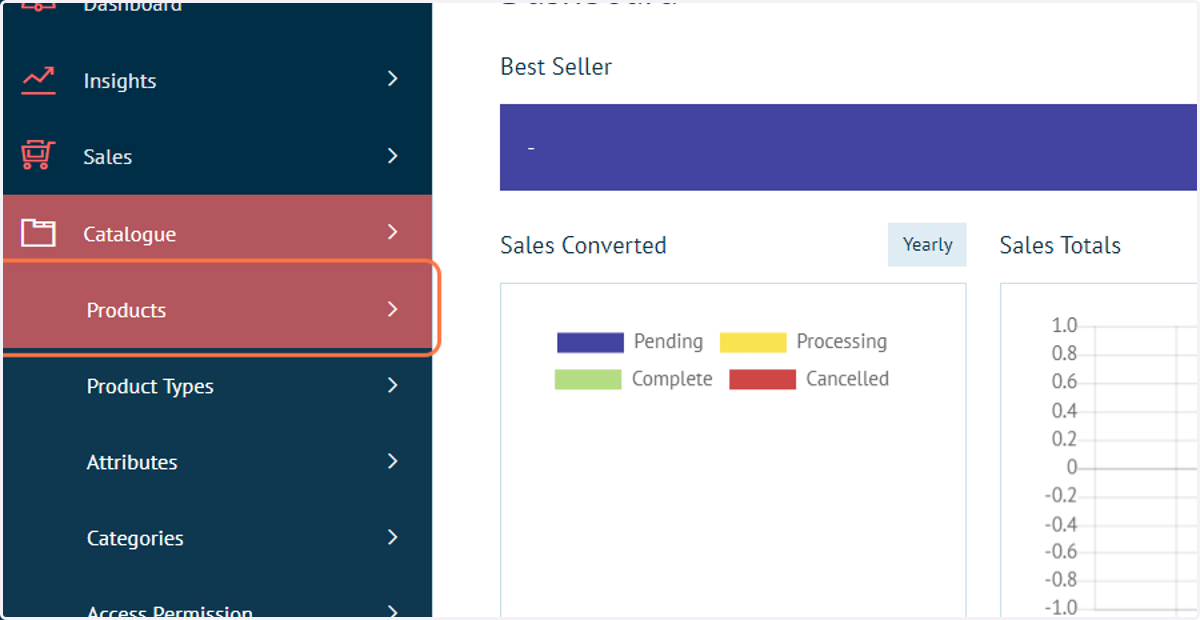Screen dimensions: 1200x620
Task: Click the Cancelled legend label
Action: tap(848, 379)
